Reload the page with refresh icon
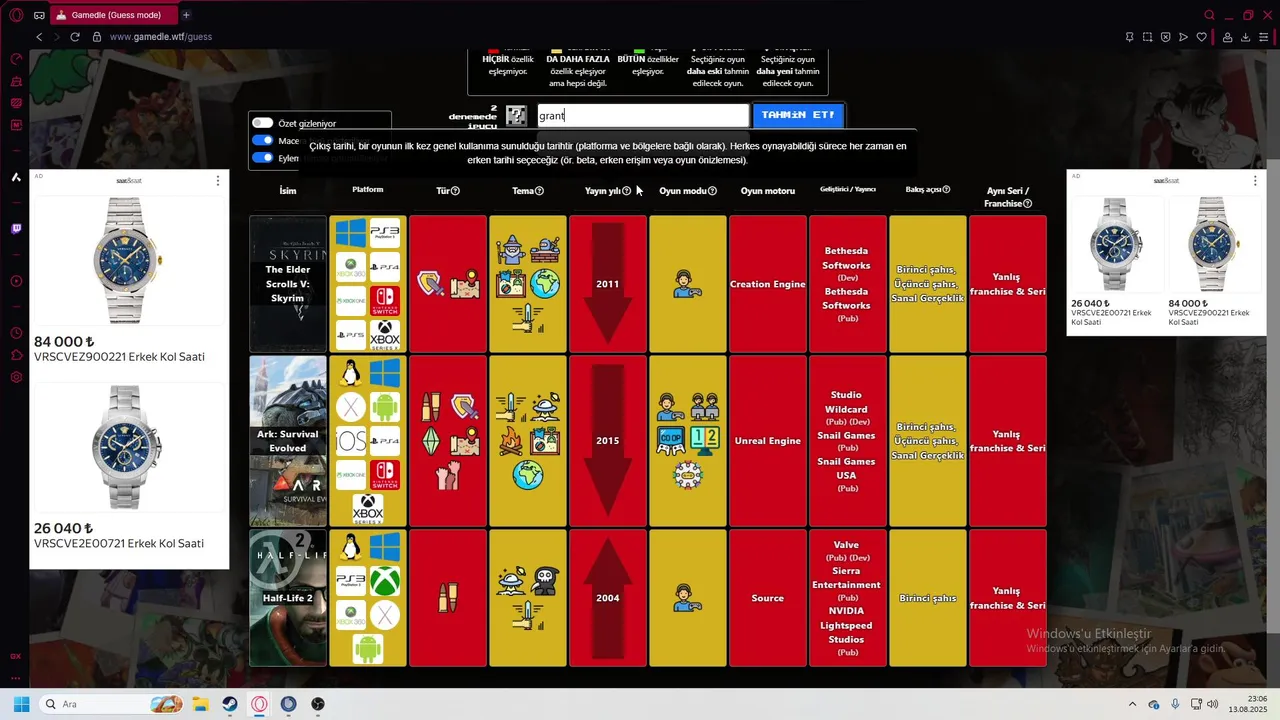 (74, 37)
